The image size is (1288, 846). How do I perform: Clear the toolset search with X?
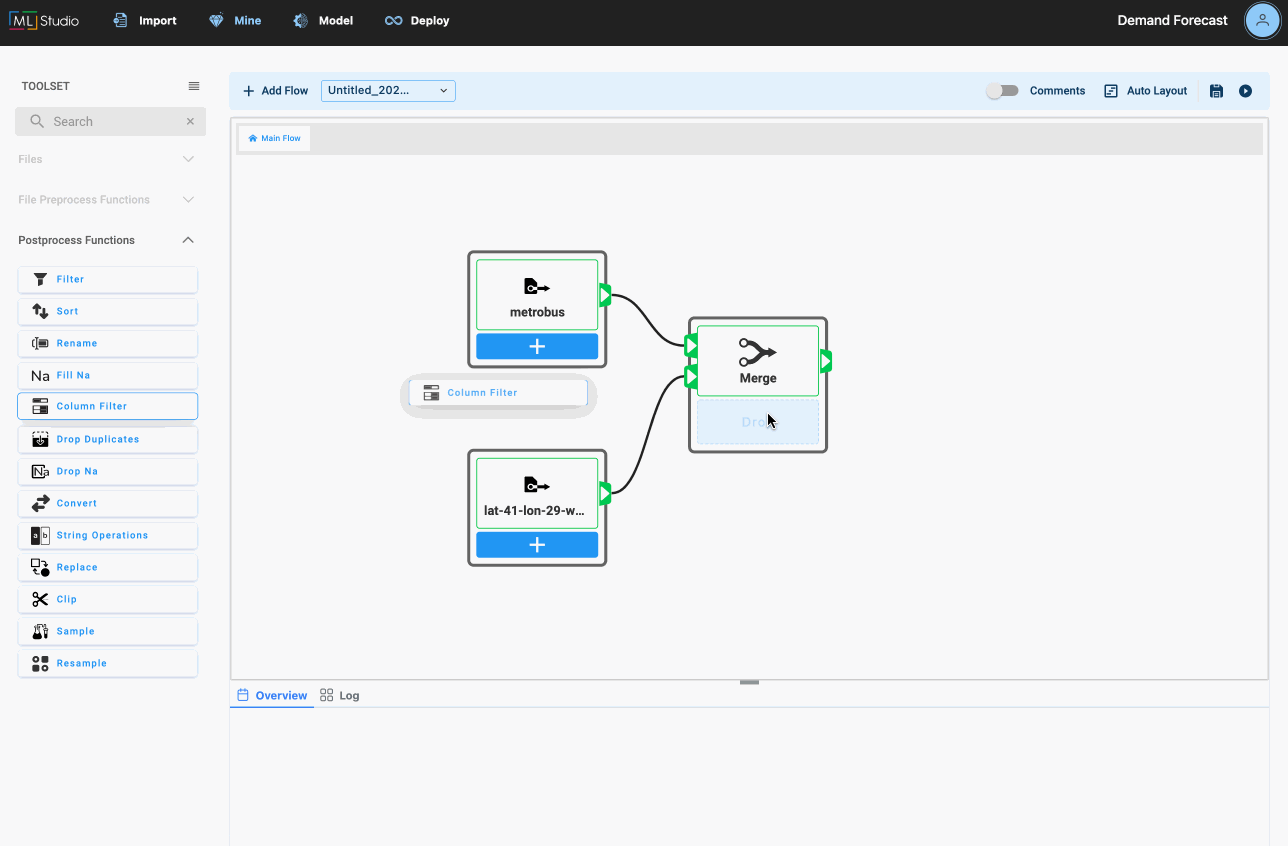[190, 121]
